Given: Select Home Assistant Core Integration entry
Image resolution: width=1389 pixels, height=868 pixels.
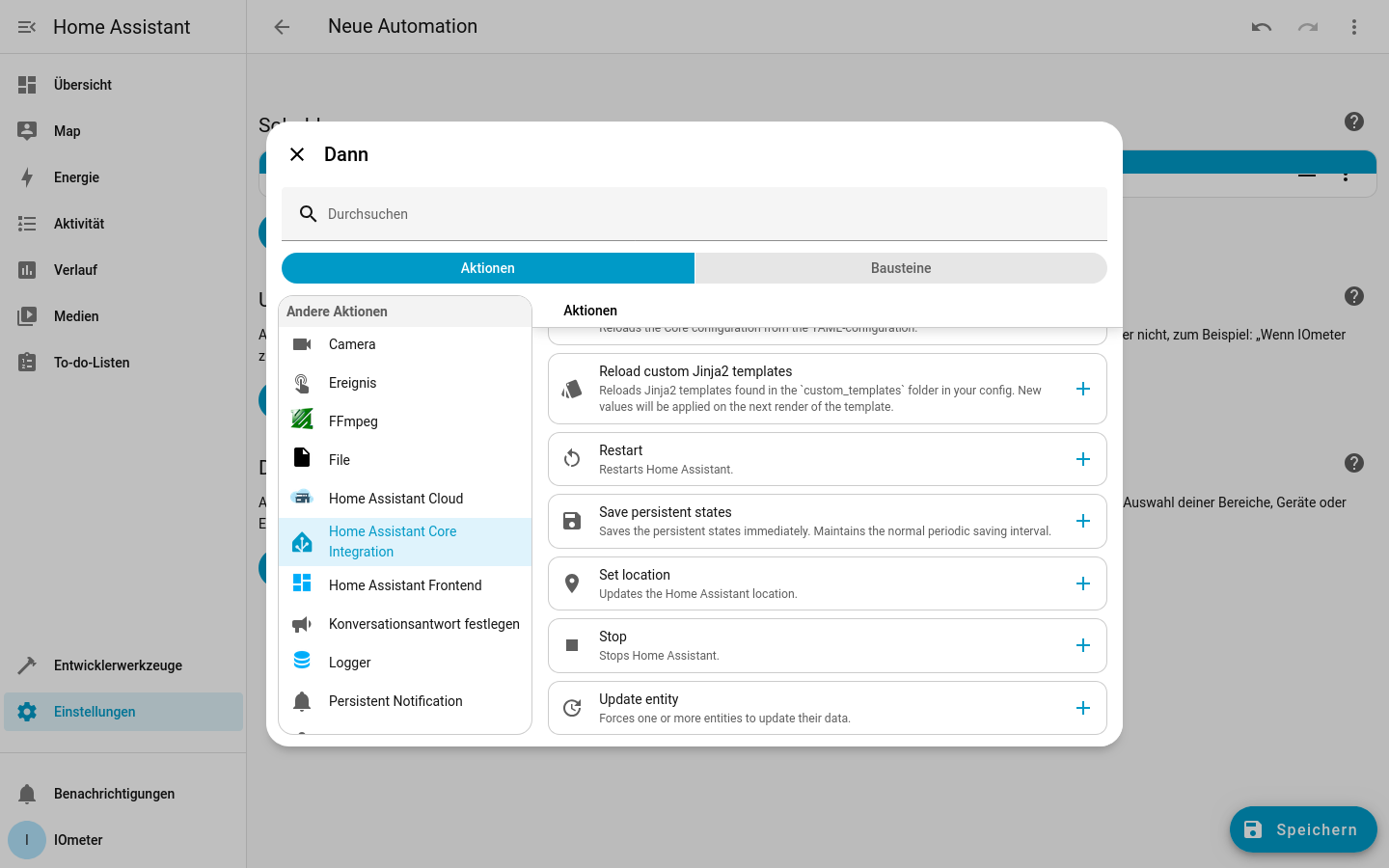Looking at the screenshot, I should point(405,542).
